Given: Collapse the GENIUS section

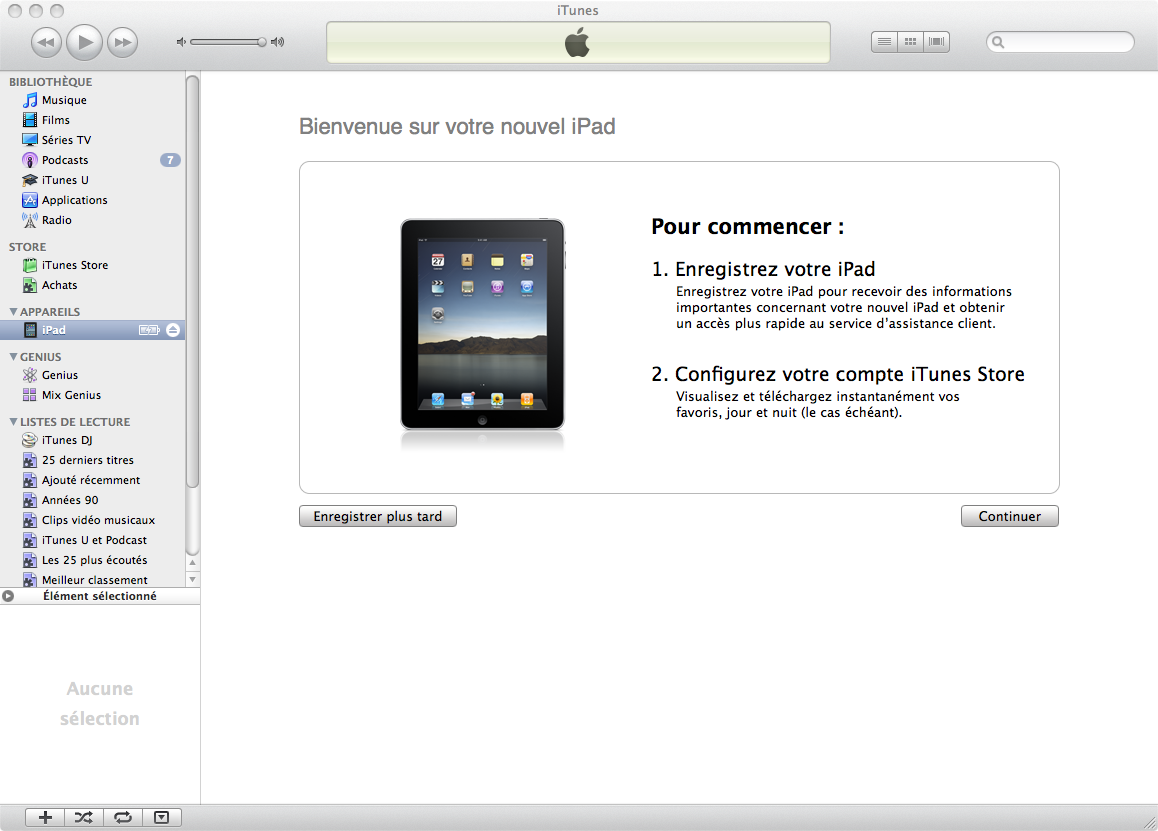Looking at the screenshot, I should [13, 357].
